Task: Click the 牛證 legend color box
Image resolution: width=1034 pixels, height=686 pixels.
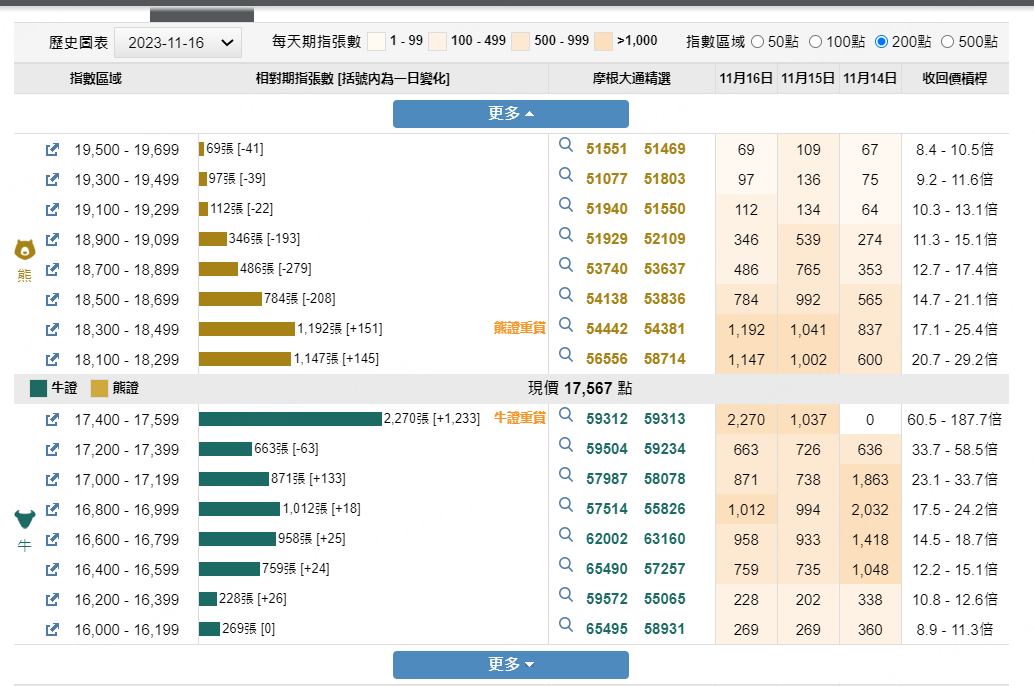Action: point(38,389)
